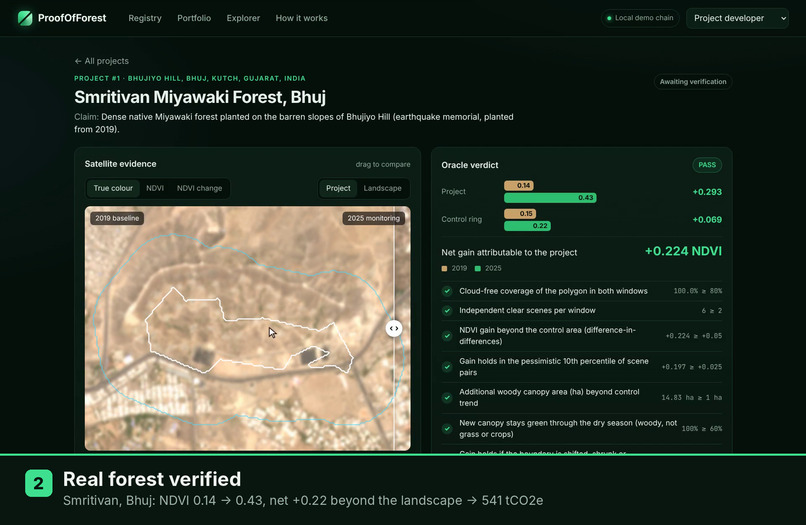
Task: Click the left arrow icon before All projects
Action: 78,61
